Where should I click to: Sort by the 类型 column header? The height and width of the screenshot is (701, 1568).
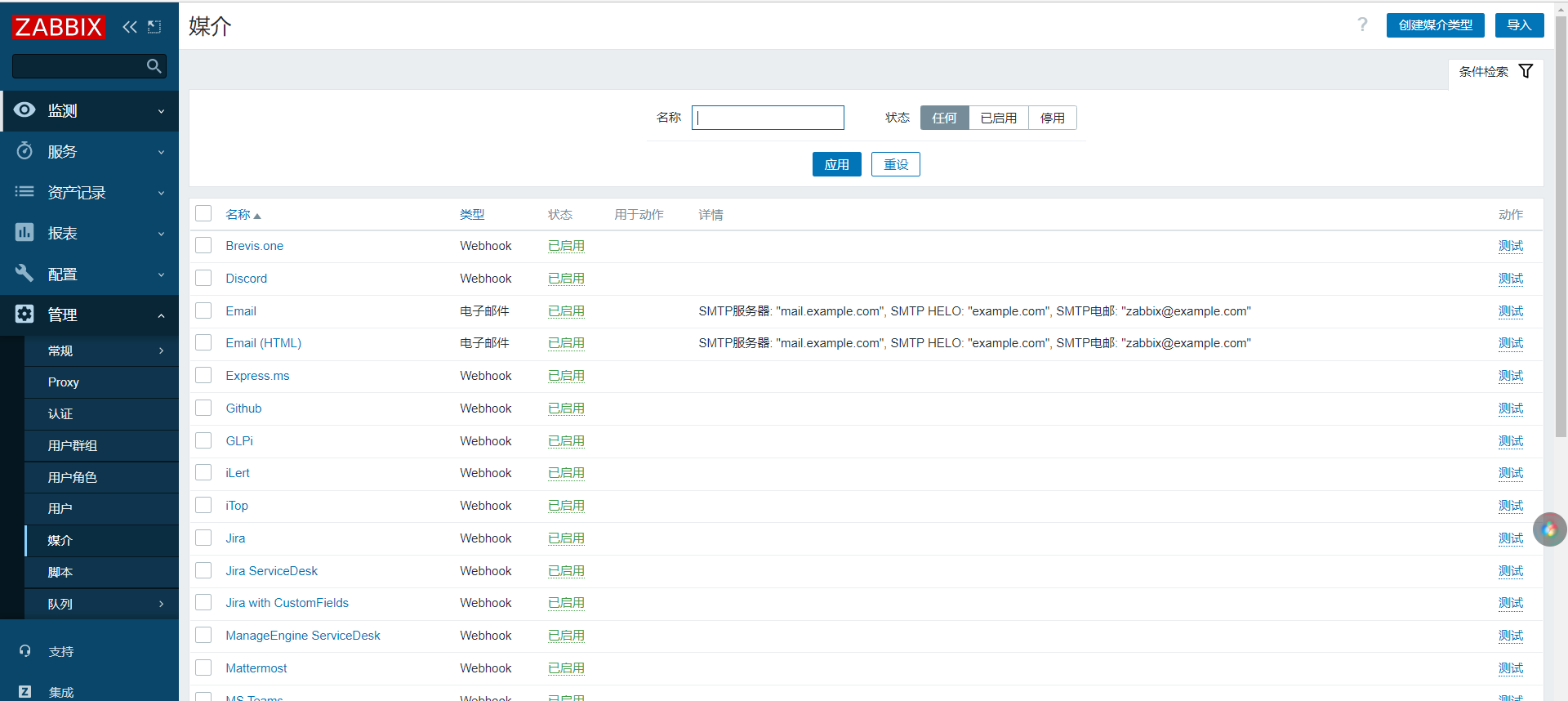click(472, 214)
